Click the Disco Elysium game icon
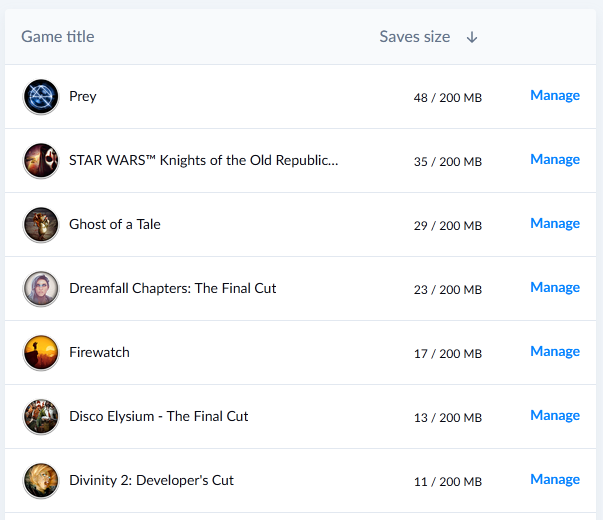 click(41, 417)
